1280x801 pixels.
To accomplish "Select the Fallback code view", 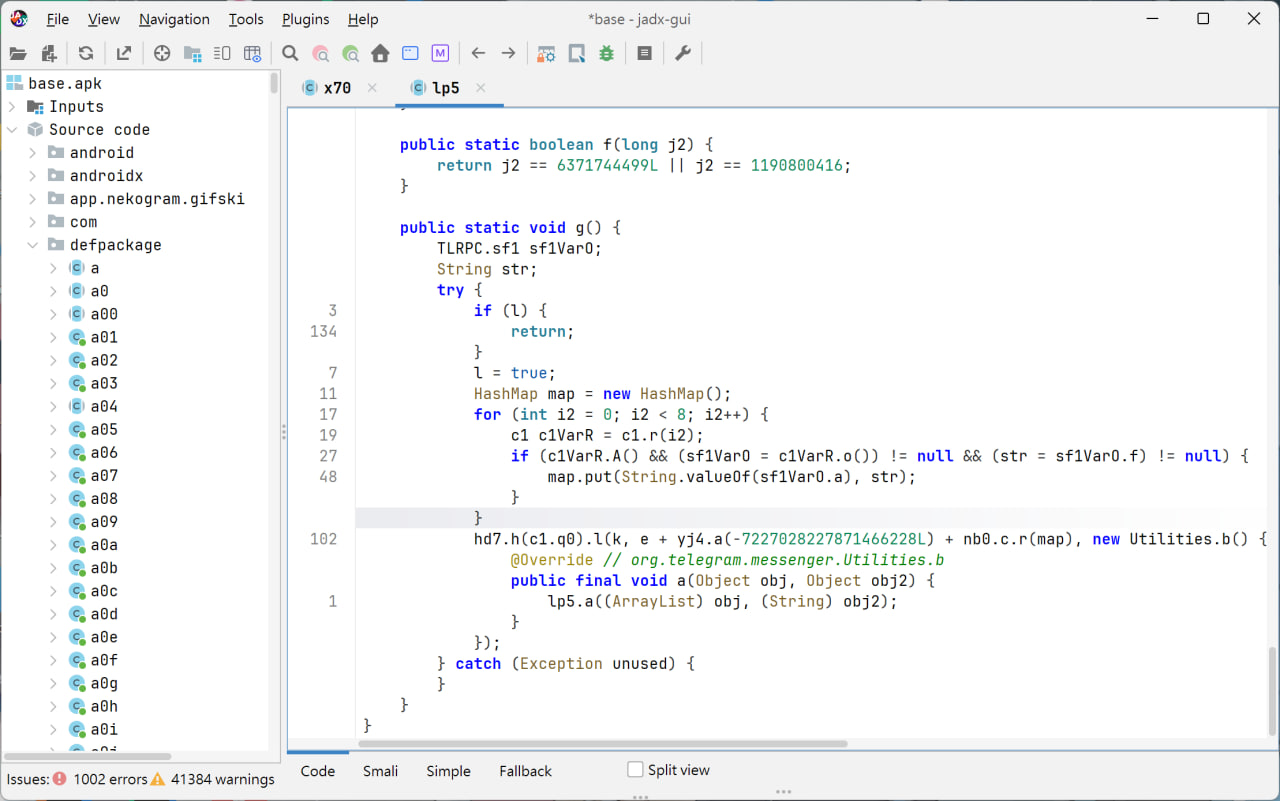I will [525, 771].
